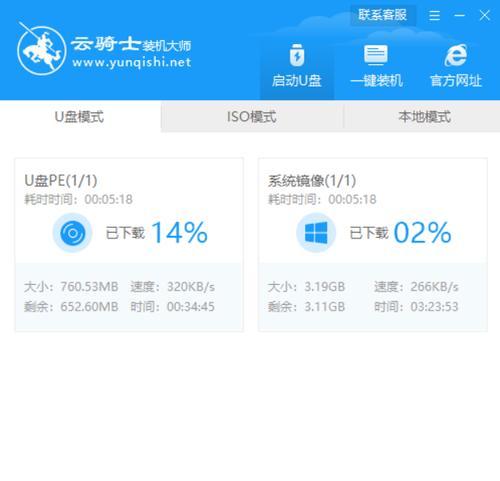This screenshot has width=500, height=481.
Task: Select the U盘PE(1/1) panel title
Action: (x=61, y=181)
